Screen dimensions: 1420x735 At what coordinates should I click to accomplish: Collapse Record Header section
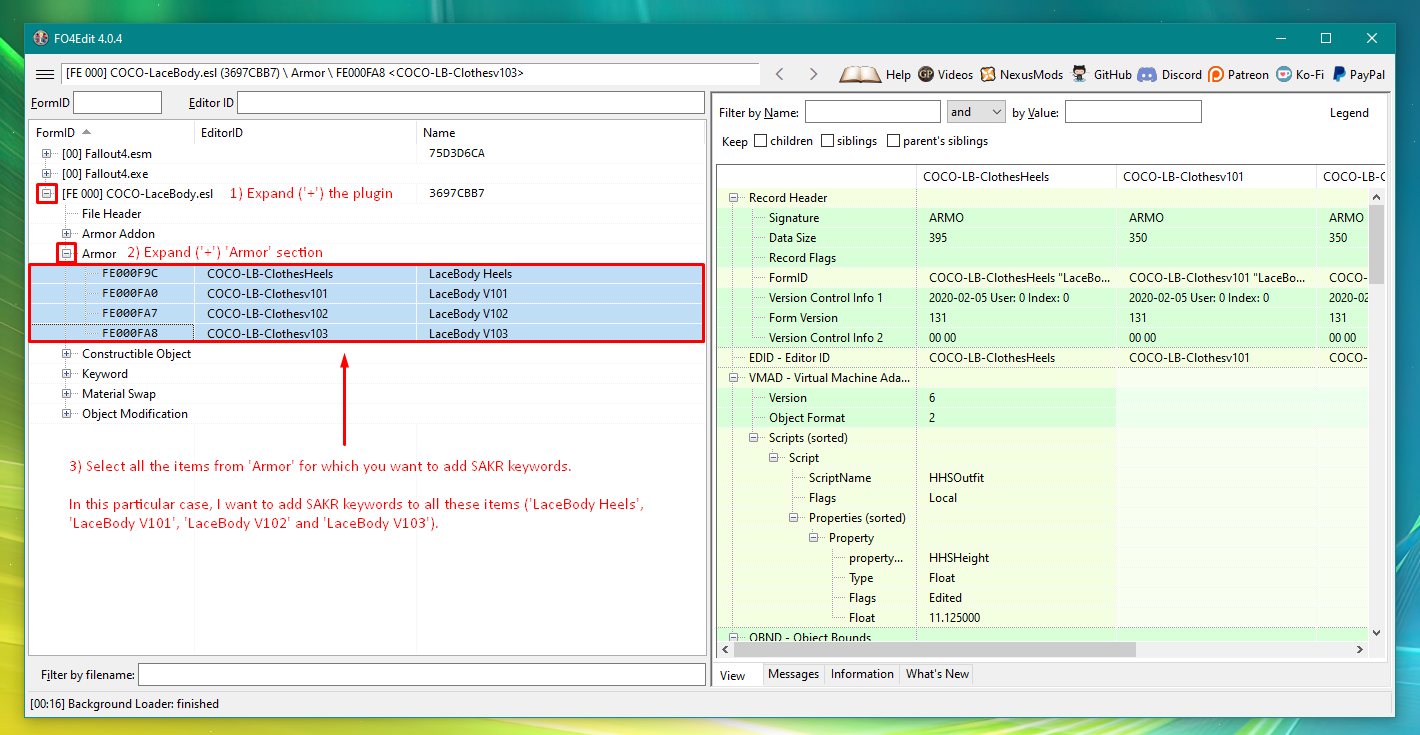pyautogui.click(x=734, y=198)
